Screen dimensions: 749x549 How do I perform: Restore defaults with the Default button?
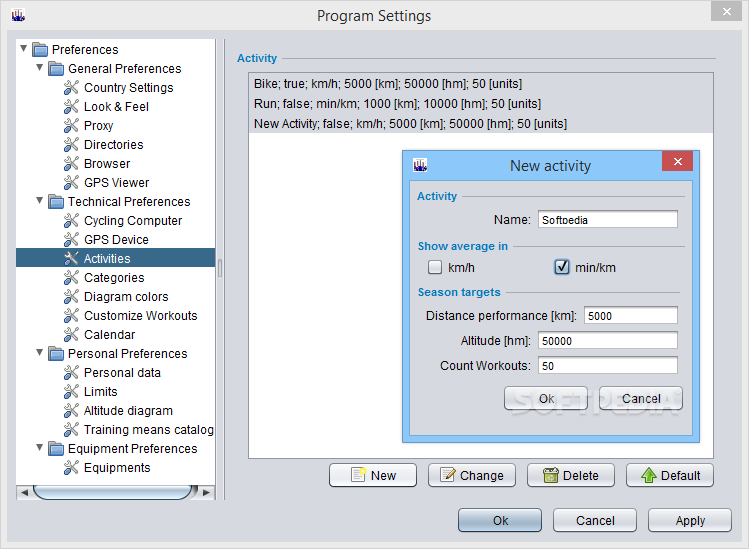[x=670, y=475]
